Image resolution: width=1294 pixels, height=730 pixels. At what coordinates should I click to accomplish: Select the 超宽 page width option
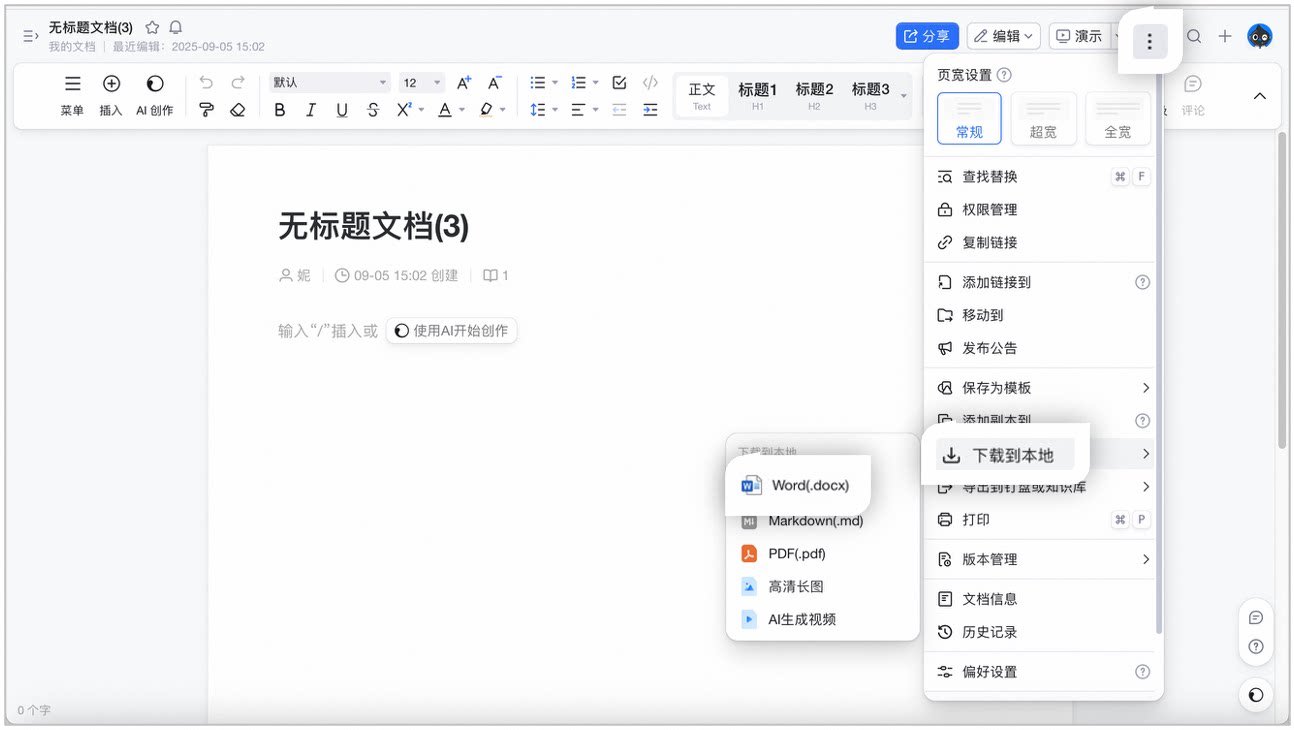(1043, 118)
